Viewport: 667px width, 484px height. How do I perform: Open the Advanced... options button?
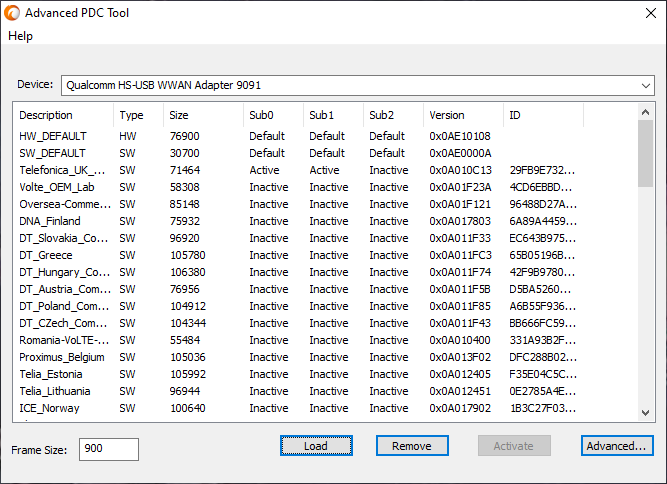pyautogui.click(x=617, y=446)
